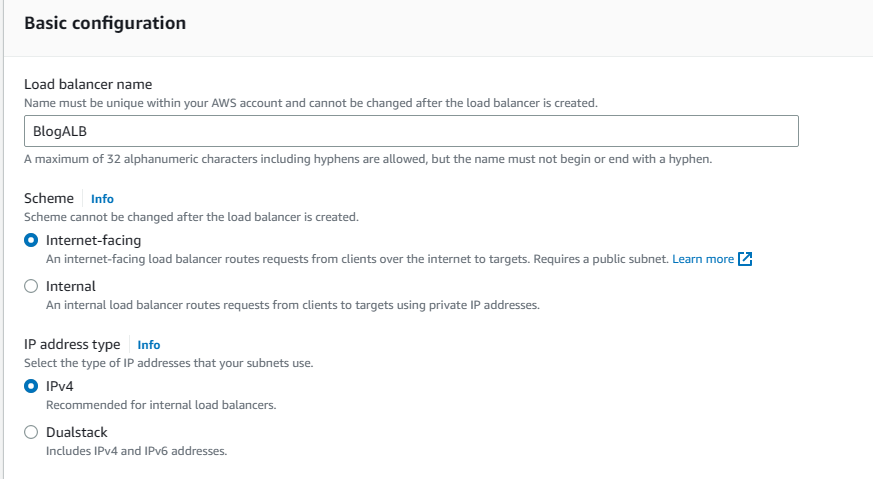Click the external link icon beside Learn more
This screenshot has height=479, width=873.
(x=745, y=259)
